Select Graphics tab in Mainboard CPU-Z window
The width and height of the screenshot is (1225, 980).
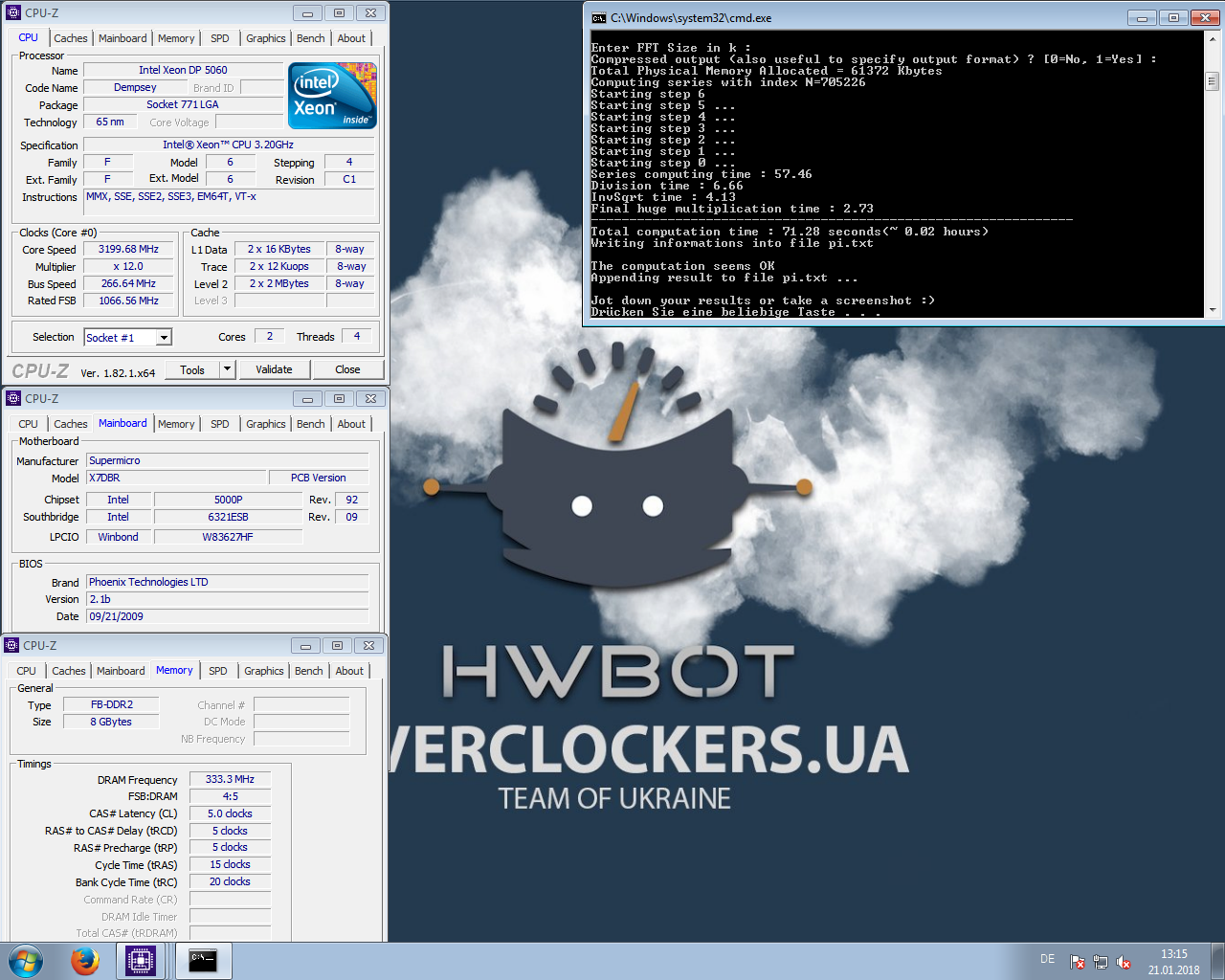[x=266, y=424]
